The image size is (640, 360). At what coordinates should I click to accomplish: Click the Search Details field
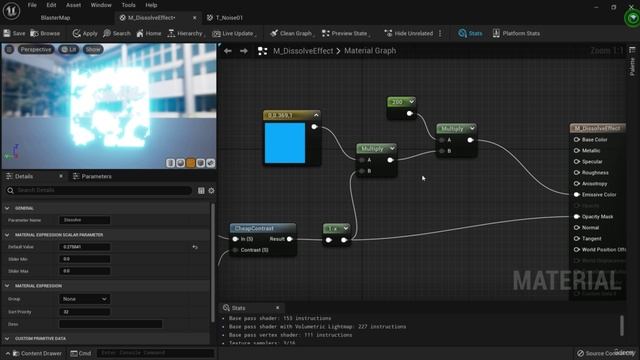click(x=98, y=190)
